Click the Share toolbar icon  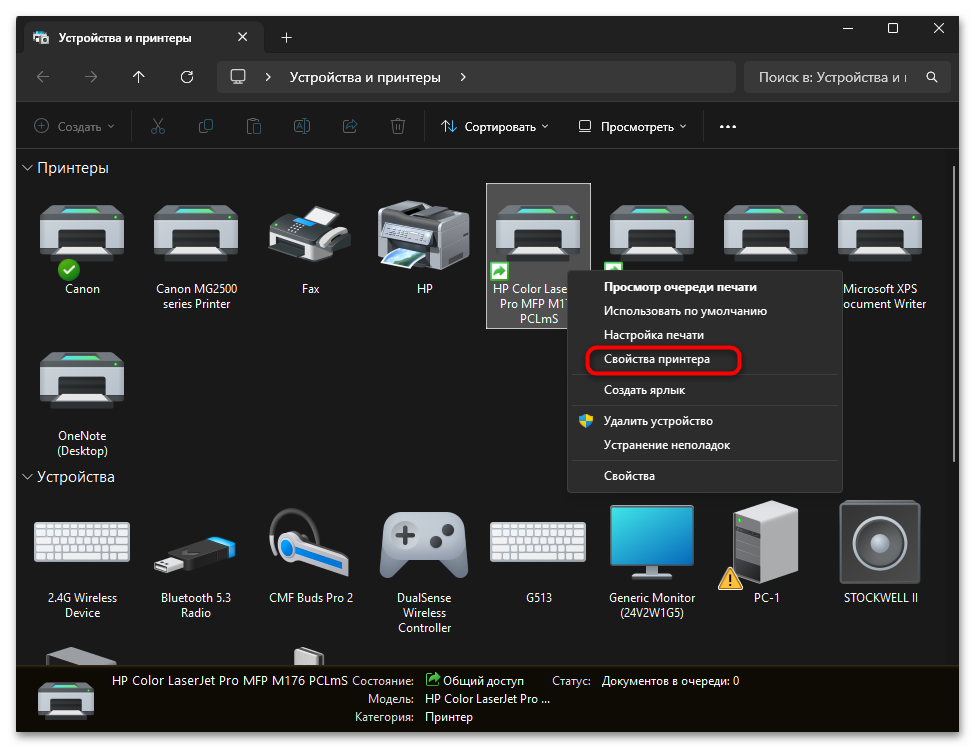(350, 126)
